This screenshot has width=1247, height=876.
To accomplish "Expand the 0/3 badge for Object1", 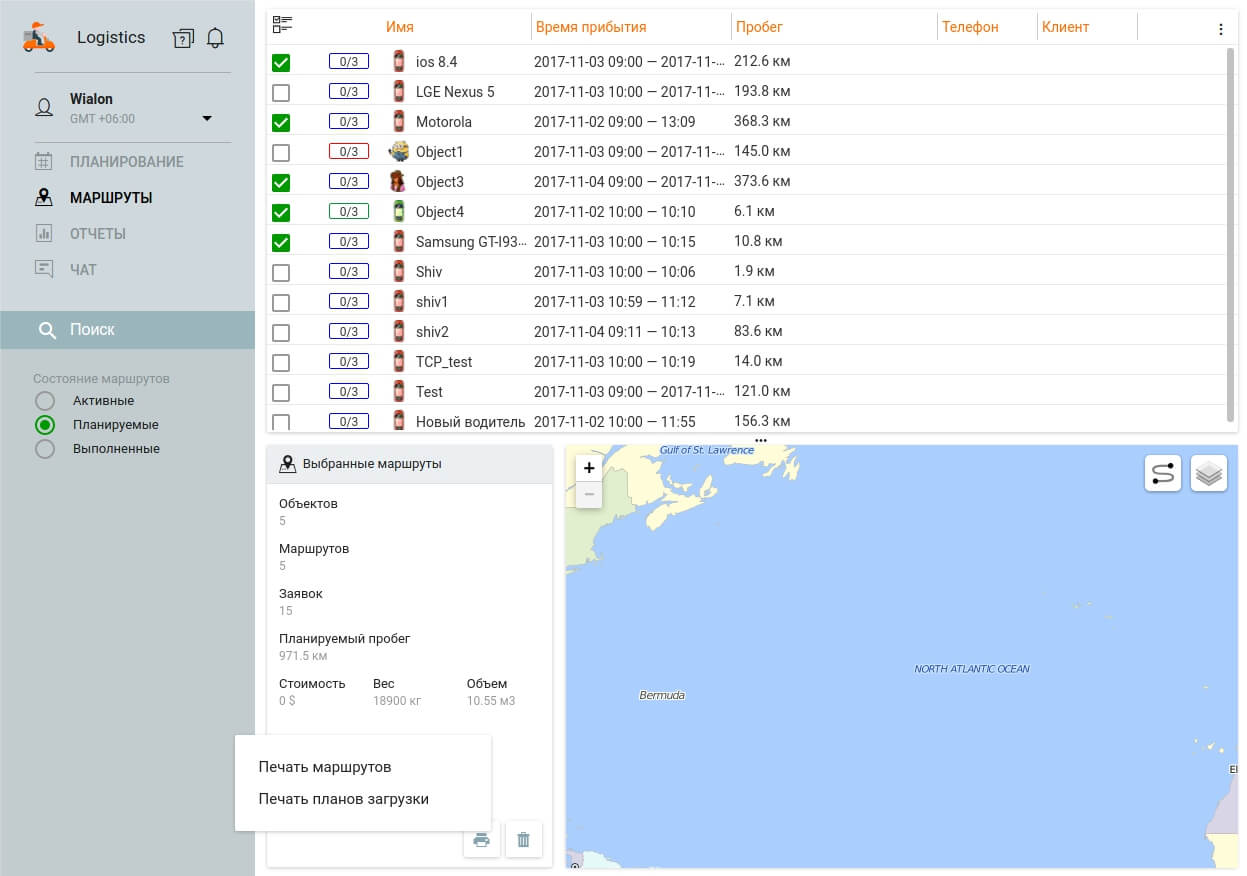I will coord(348,152).
